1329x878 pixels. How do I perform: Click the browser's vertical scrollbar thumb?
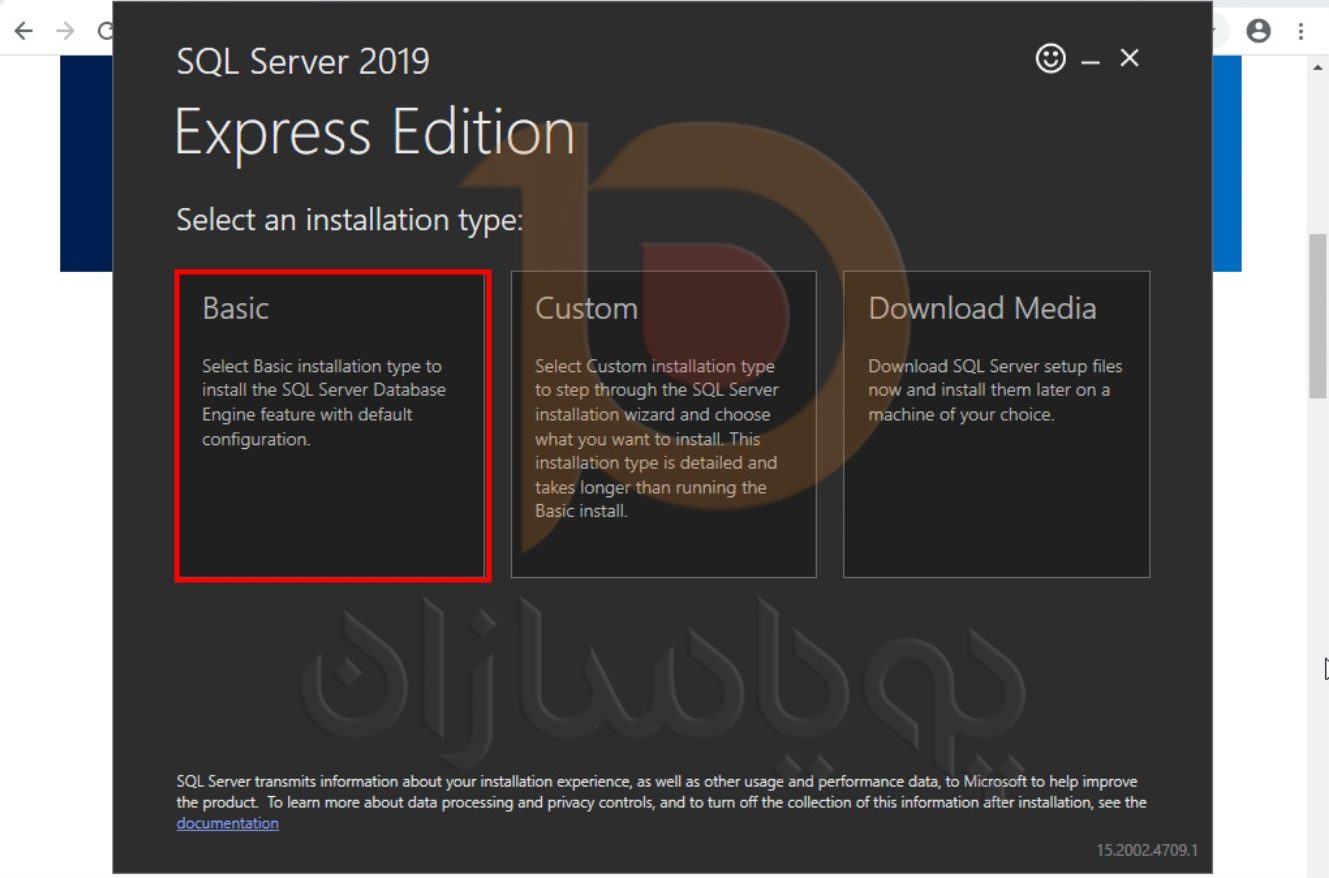pos(1317,315)
